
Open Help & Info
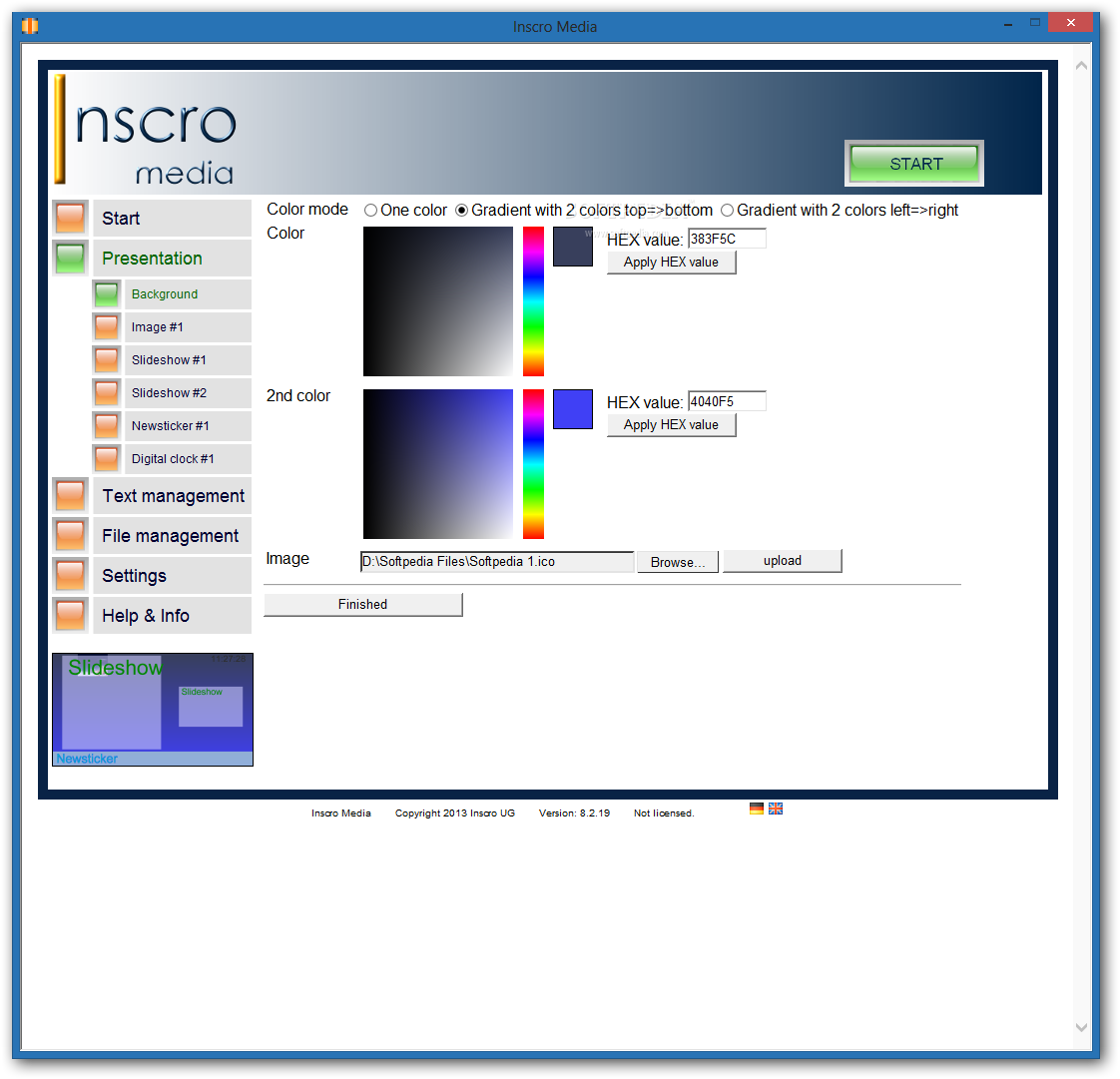point(172,616)
